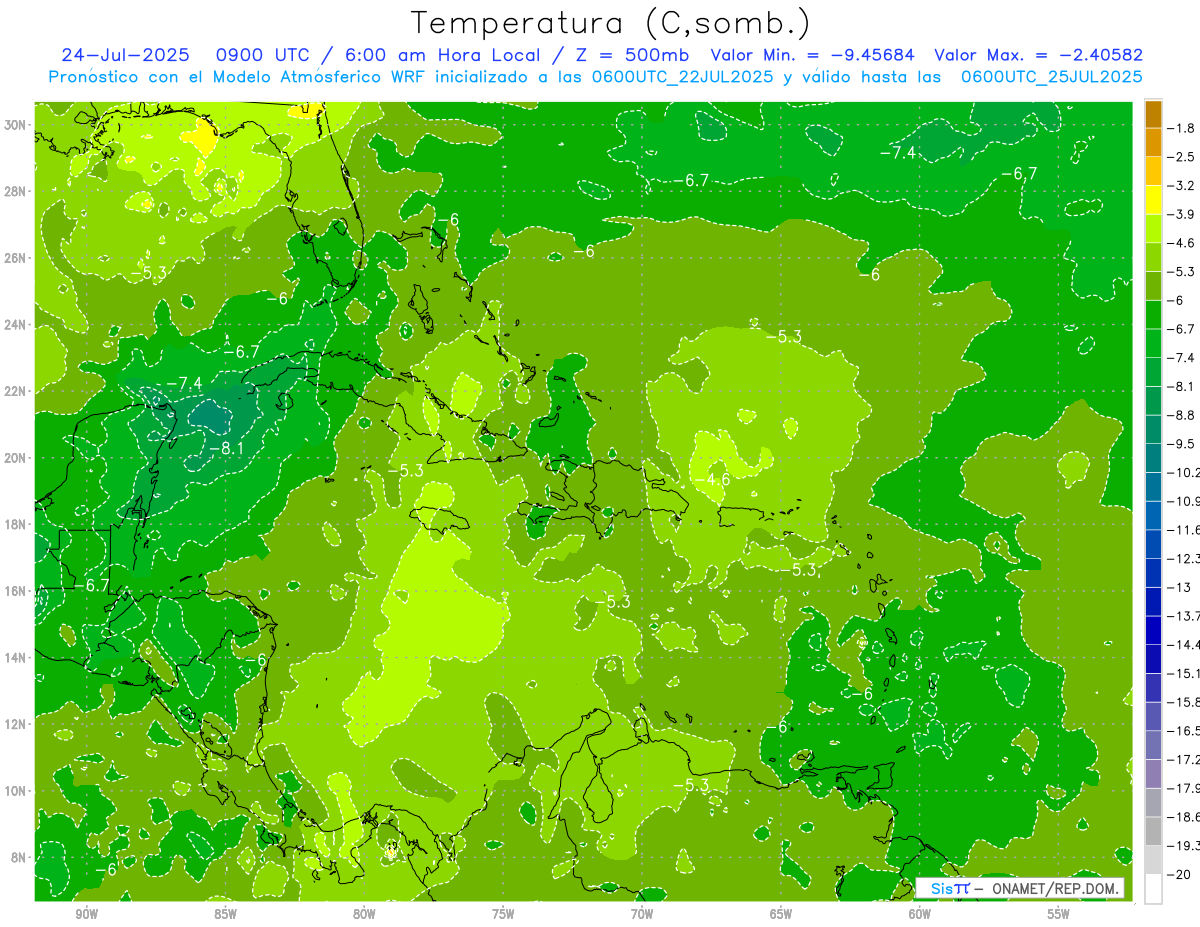The width and height of the screenshot is (1200, 927).
Task: Click colorbar tick label "-3.2"
Action: pyautogui.click(x=1182, y=186)
